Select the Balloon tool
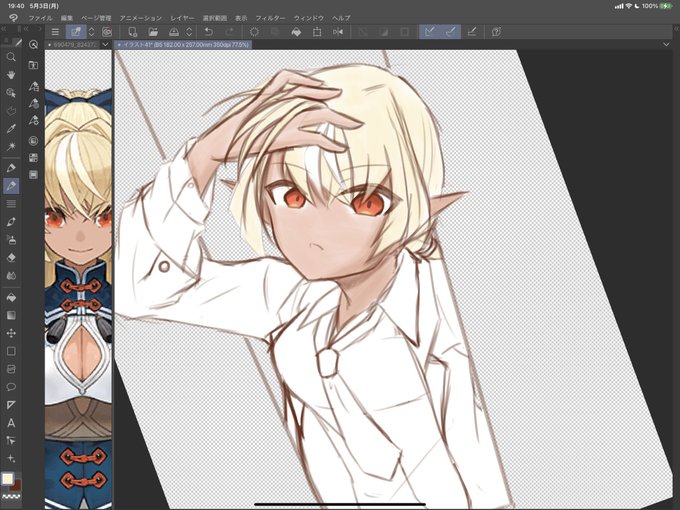 point(11,387)
